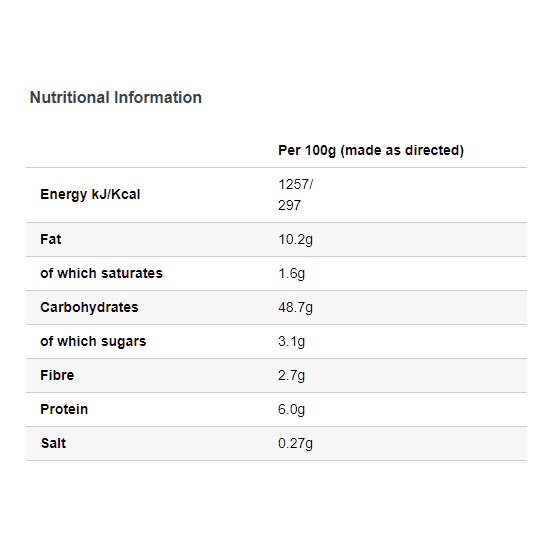Select the Salt row label
This screenshot has height=560, width=560.
click(x=54, y=443)
